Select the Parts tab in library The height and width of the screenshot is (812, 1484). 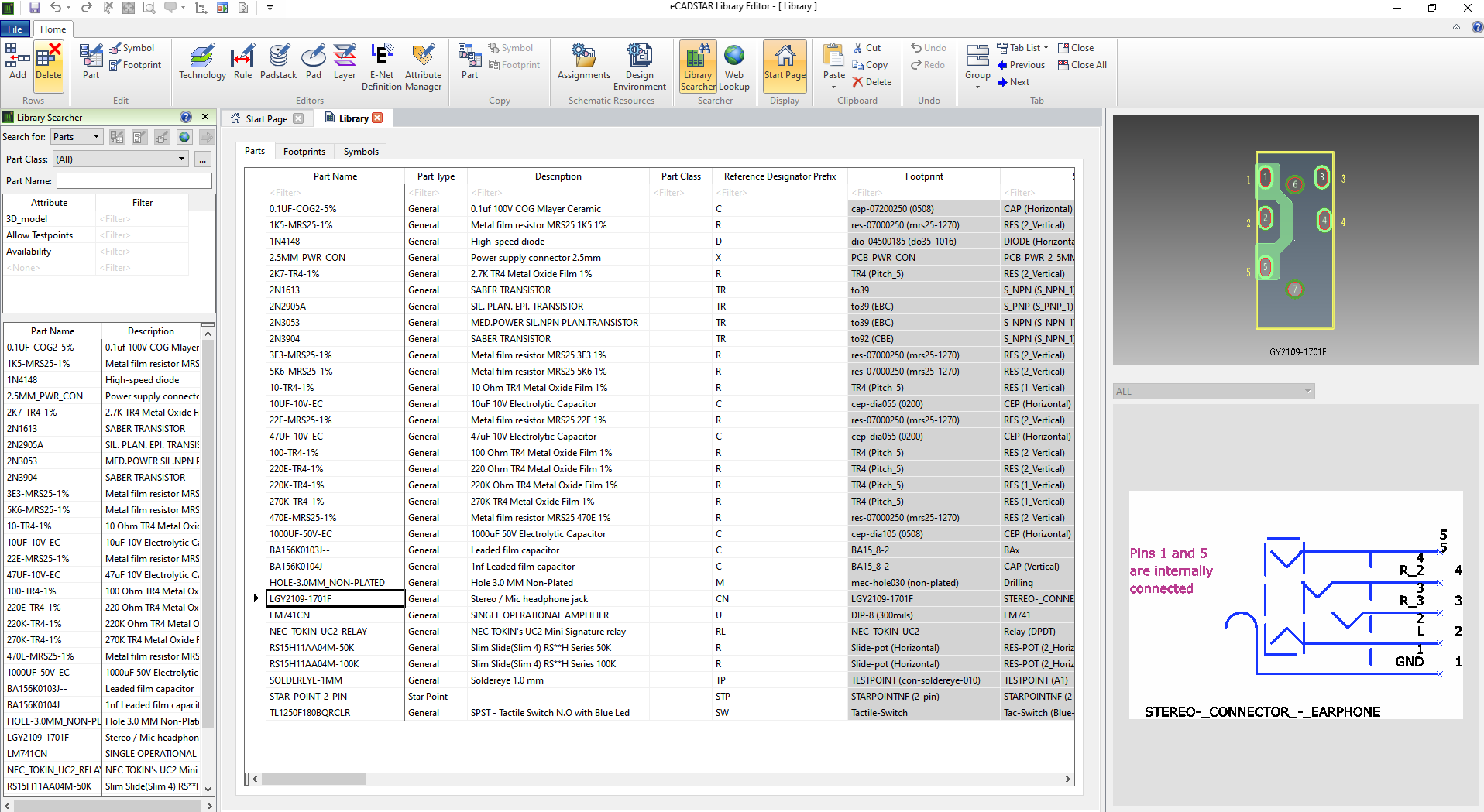254,151
